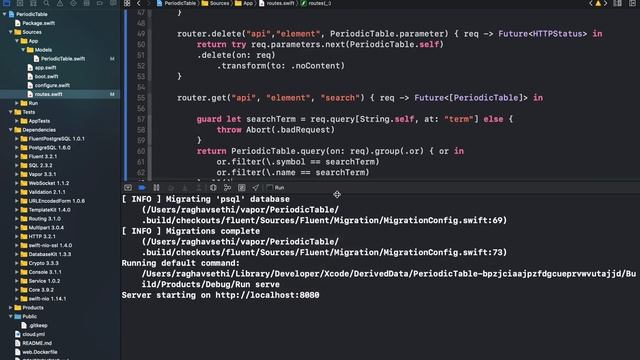The image size is (640, 360).
Task: Open environment overrides icon
Action: [x=242, y=187]
